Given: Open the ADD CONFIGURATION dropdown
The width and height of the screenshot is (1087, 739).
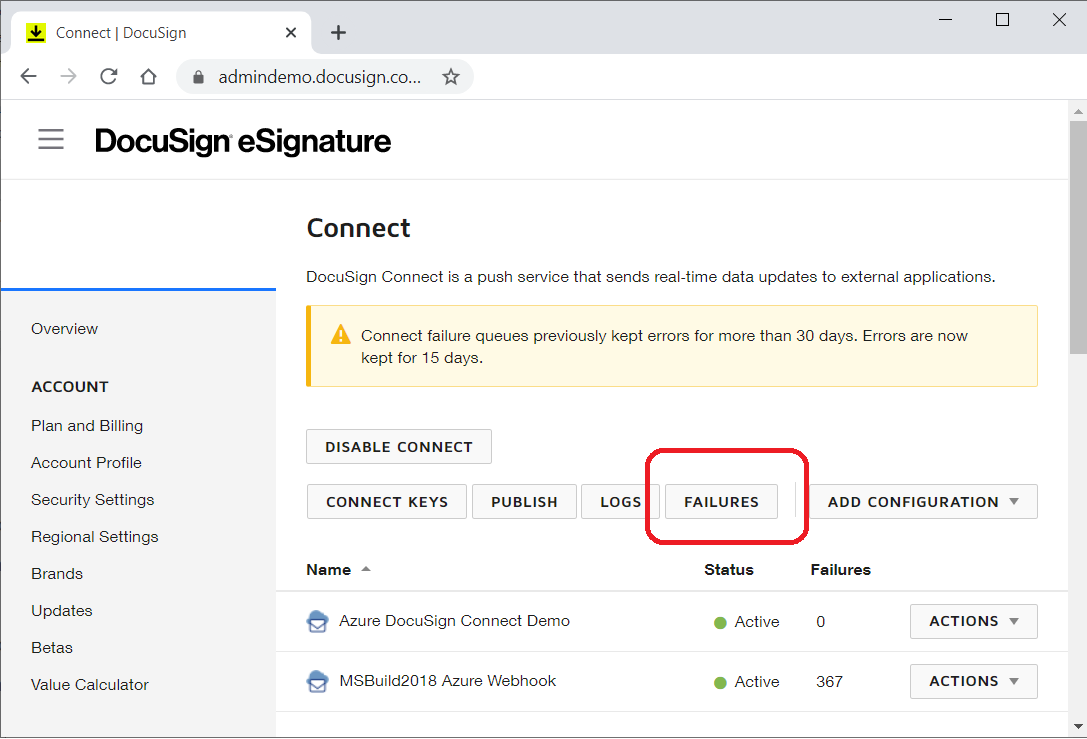Looking at the screenshot, I should tap(922, 501).
